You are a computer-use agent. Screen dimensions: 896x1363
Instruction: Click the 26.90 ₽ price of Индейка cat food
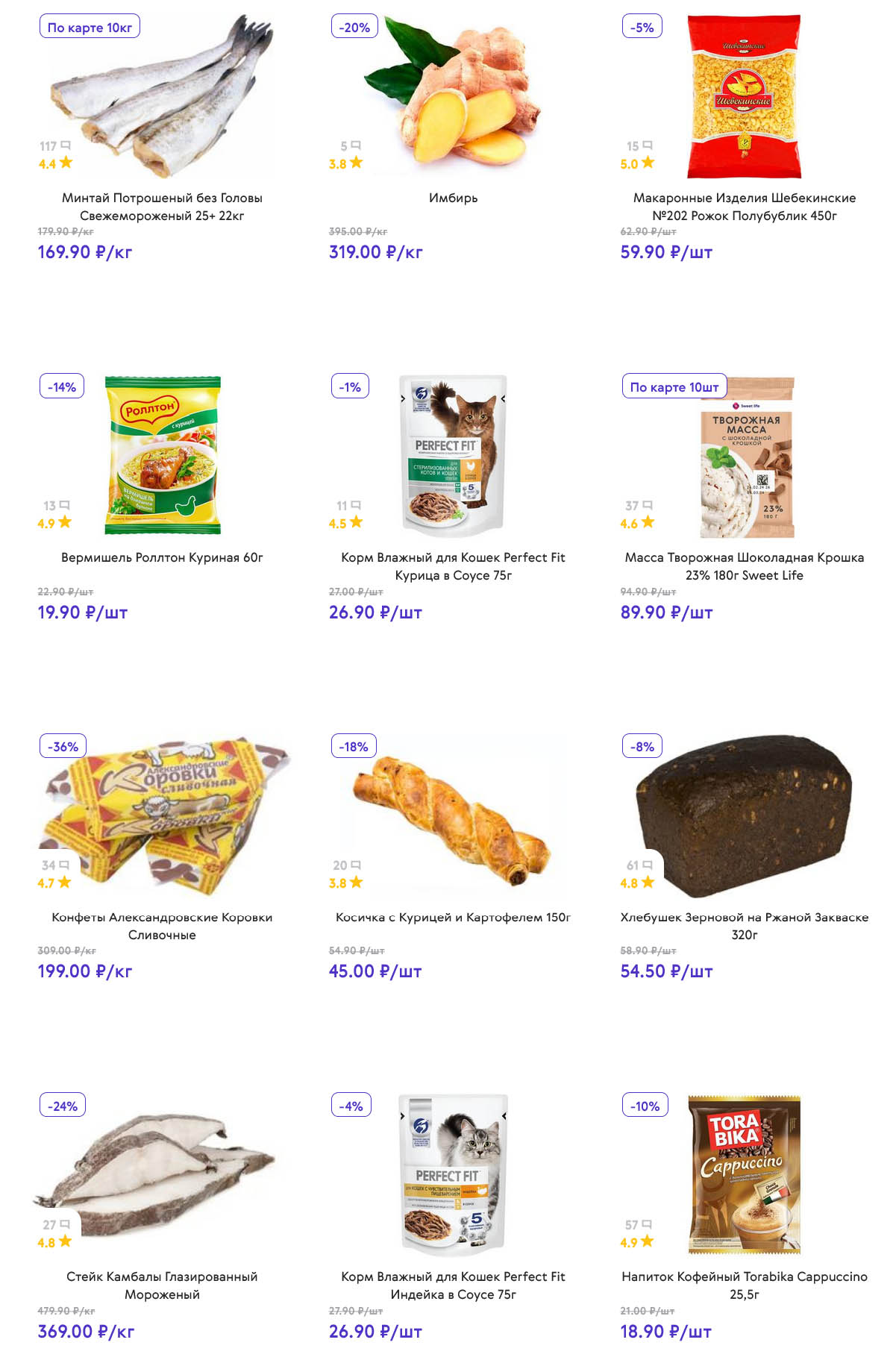[375, 1331]
